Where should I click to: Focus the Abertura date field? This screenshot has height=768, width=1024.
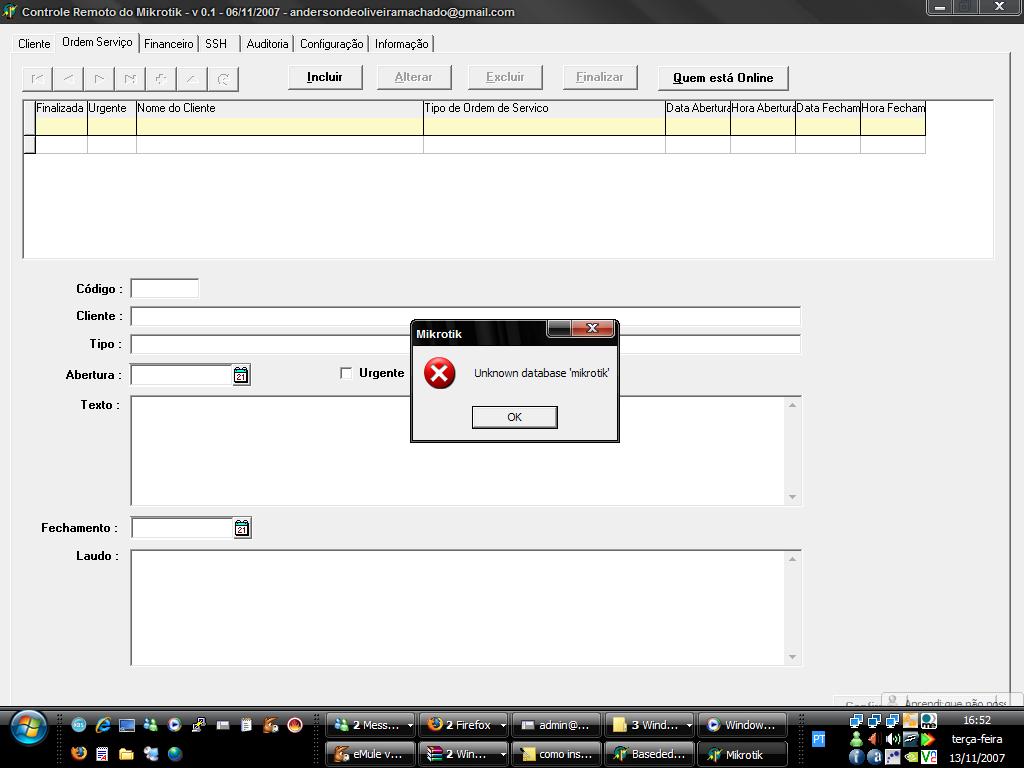click(182, 375)
